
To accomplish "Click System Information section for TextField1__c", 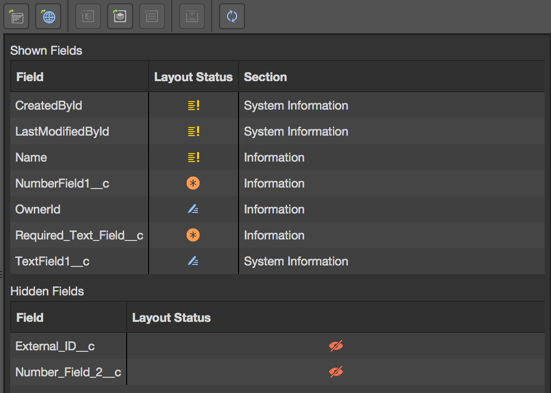I will click(x=296, y=261).
